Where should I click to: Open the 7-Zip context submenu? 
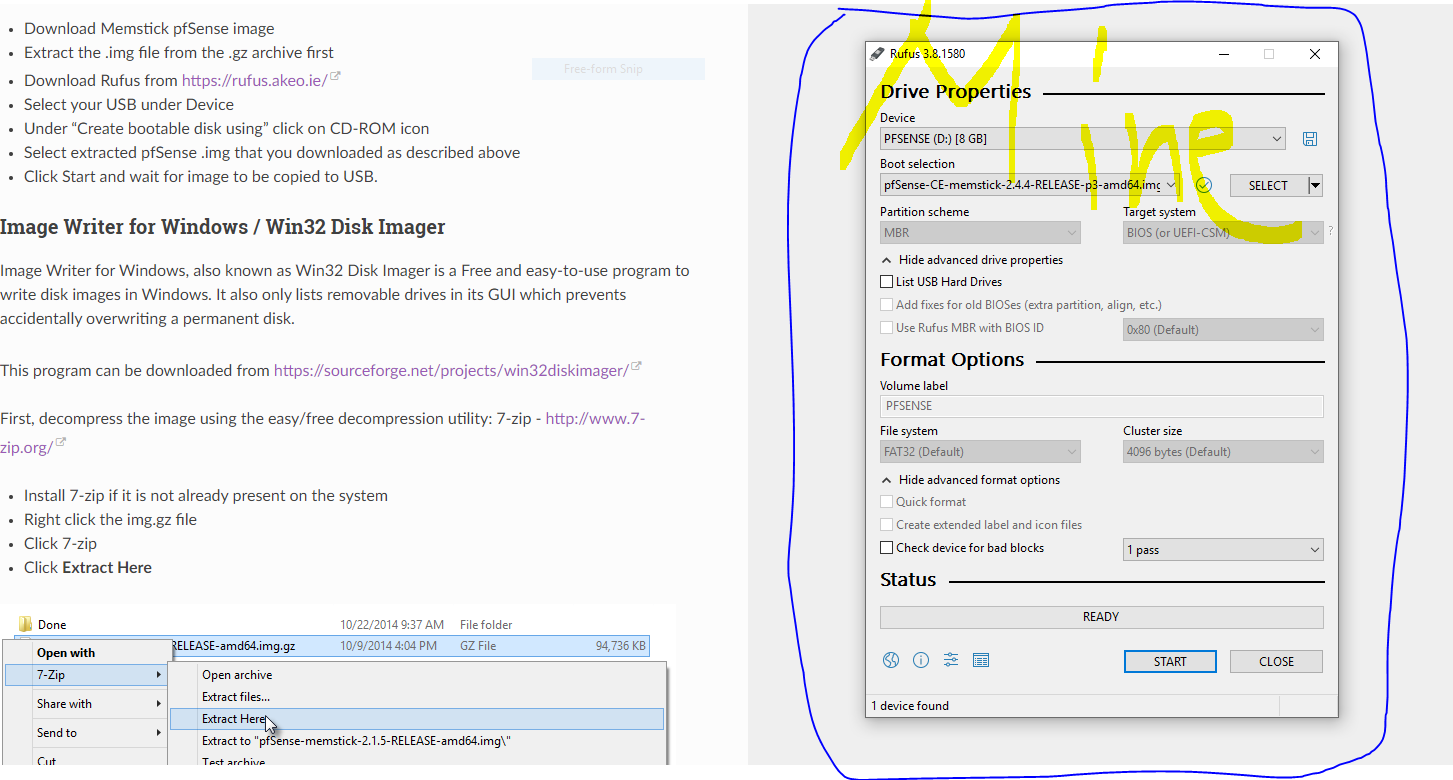[x=86, y=675]
